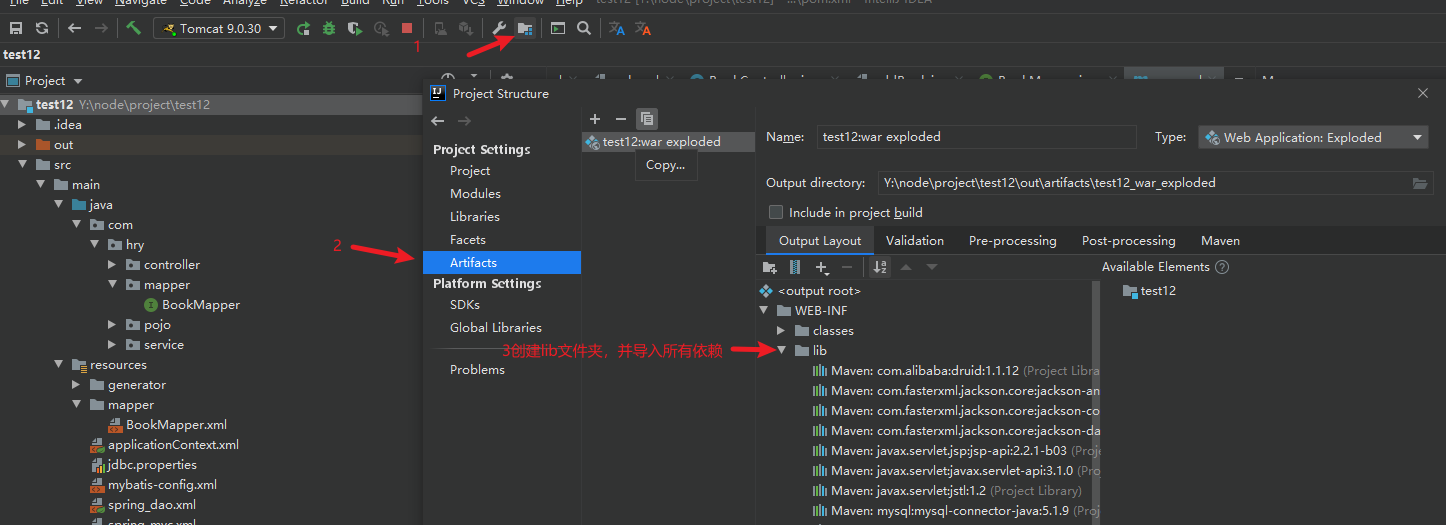Switch to the Validation tab
The height and width of the screenshot is (525, 1446).
tap(914, 241)
